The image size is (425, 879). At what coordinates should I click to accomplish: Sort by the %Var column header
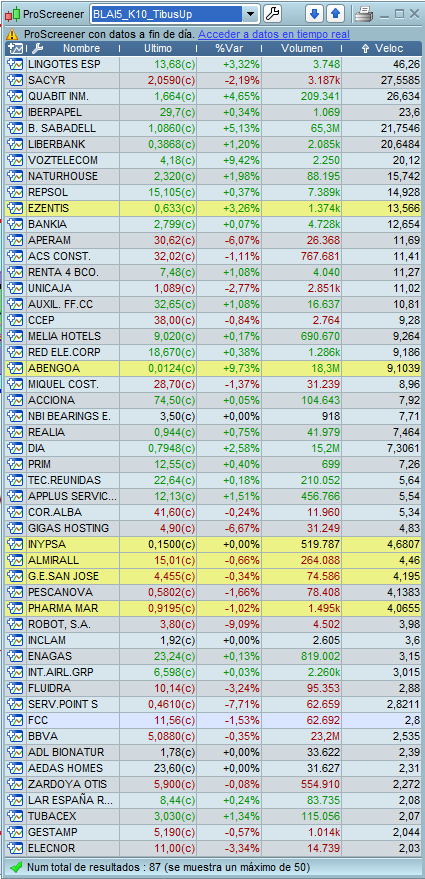pyautogui.click(x=228, y=49)
